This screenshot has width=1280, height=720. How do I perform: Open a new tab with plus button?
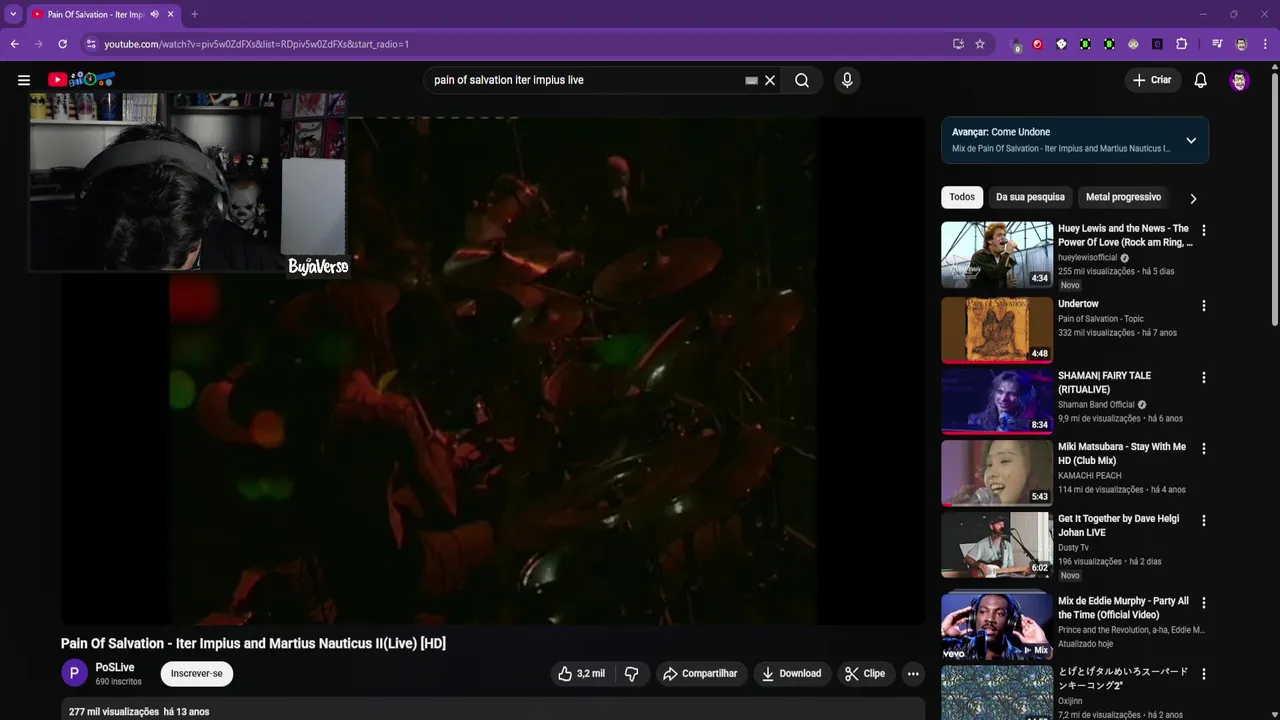[x=194, y=14]
